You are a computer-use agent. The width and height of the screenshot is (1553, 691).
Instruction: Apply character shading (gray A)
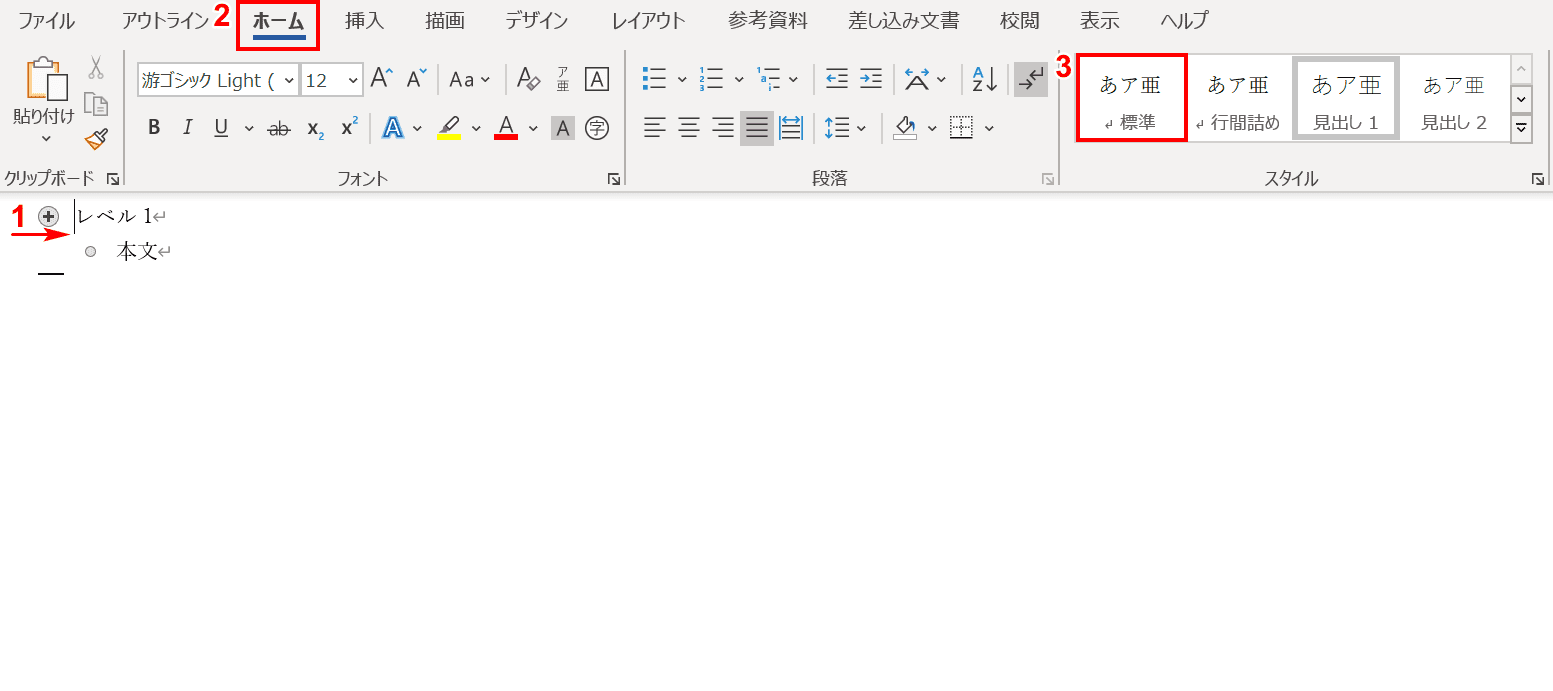[563, 128]
